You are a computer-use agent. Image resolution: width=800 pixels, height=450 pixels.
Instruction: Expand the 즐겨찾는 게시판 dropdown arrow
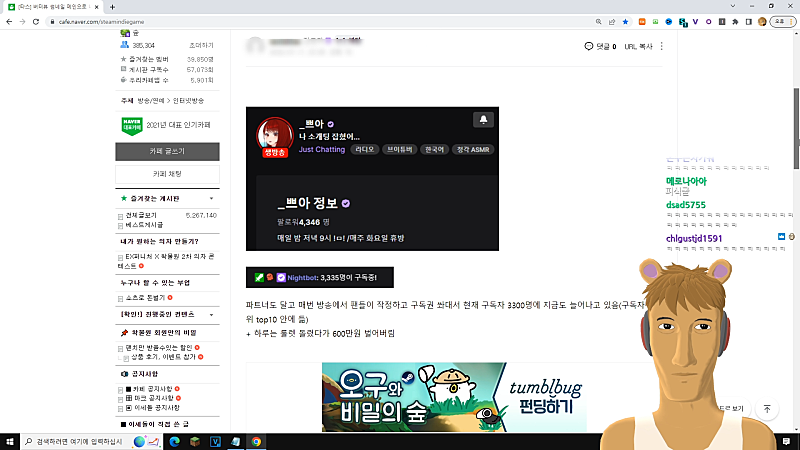(211, 198)
